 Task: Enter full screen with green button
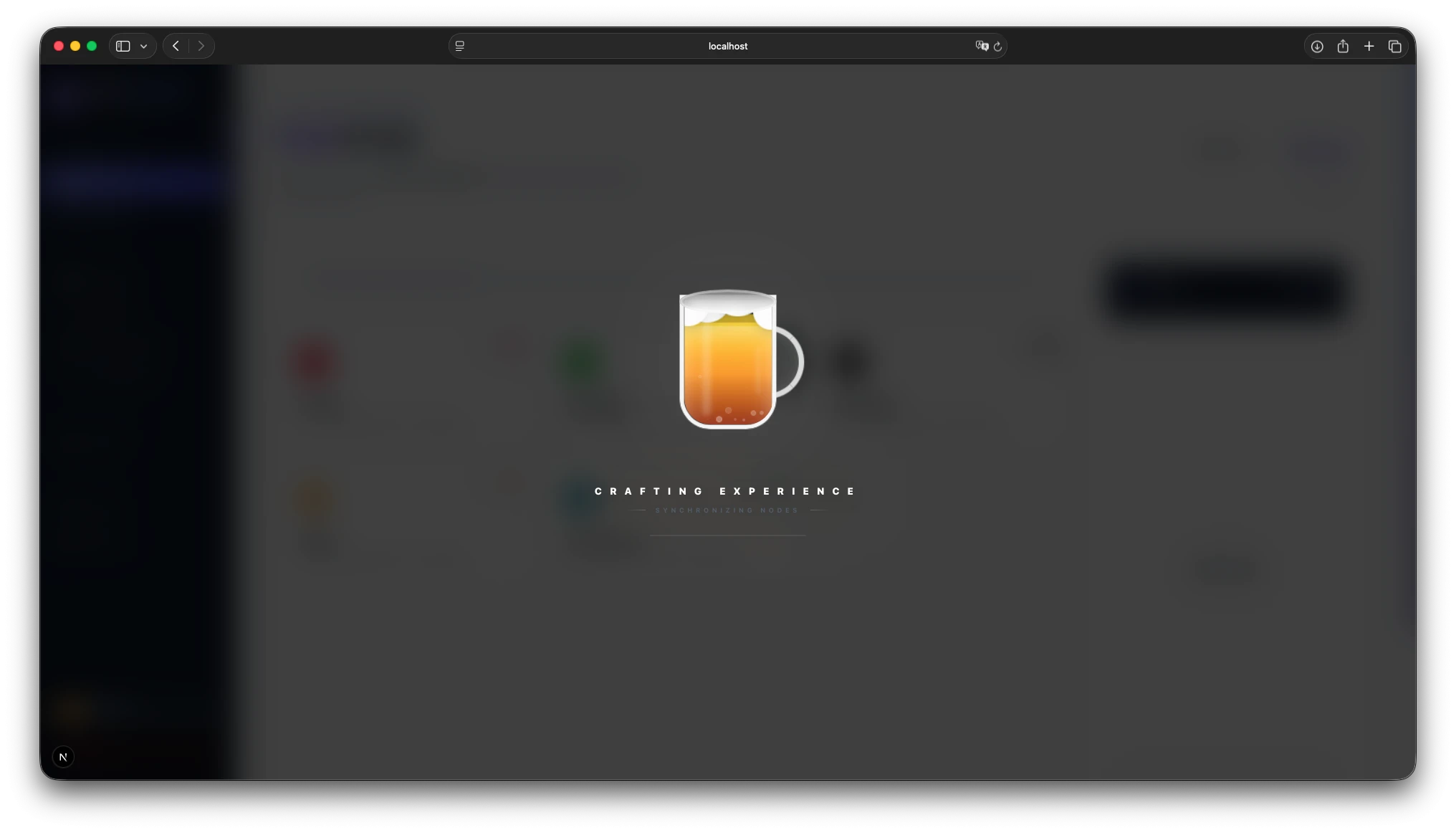pyautogui.click(x=92, y=46)
